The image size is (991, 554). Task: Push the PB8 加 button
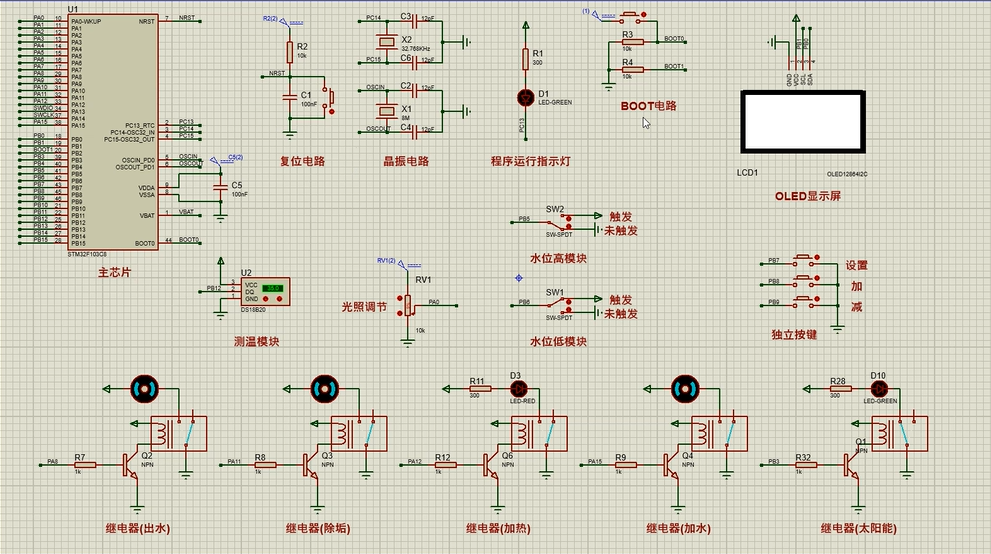805,280
